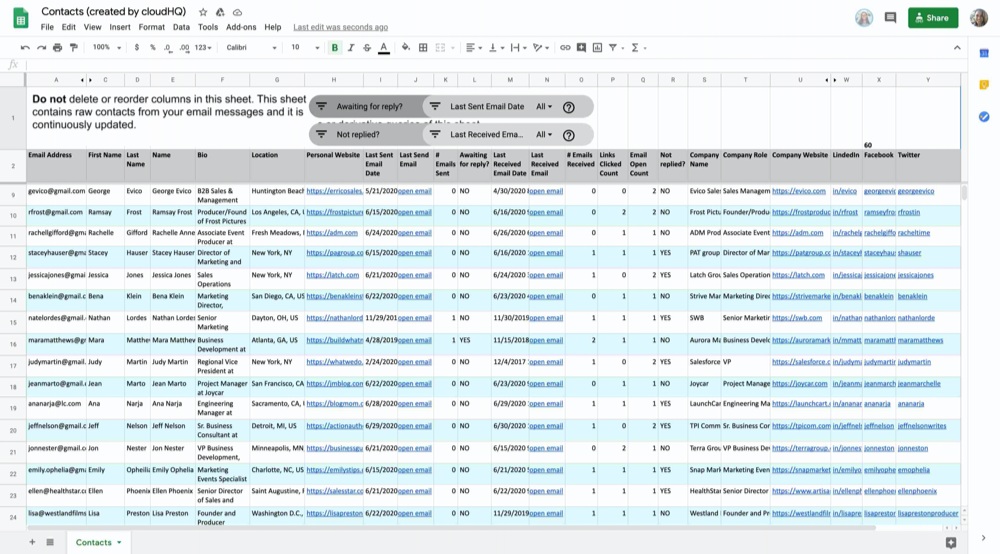
Task: Select column H header
Action: tap(334, 80)
